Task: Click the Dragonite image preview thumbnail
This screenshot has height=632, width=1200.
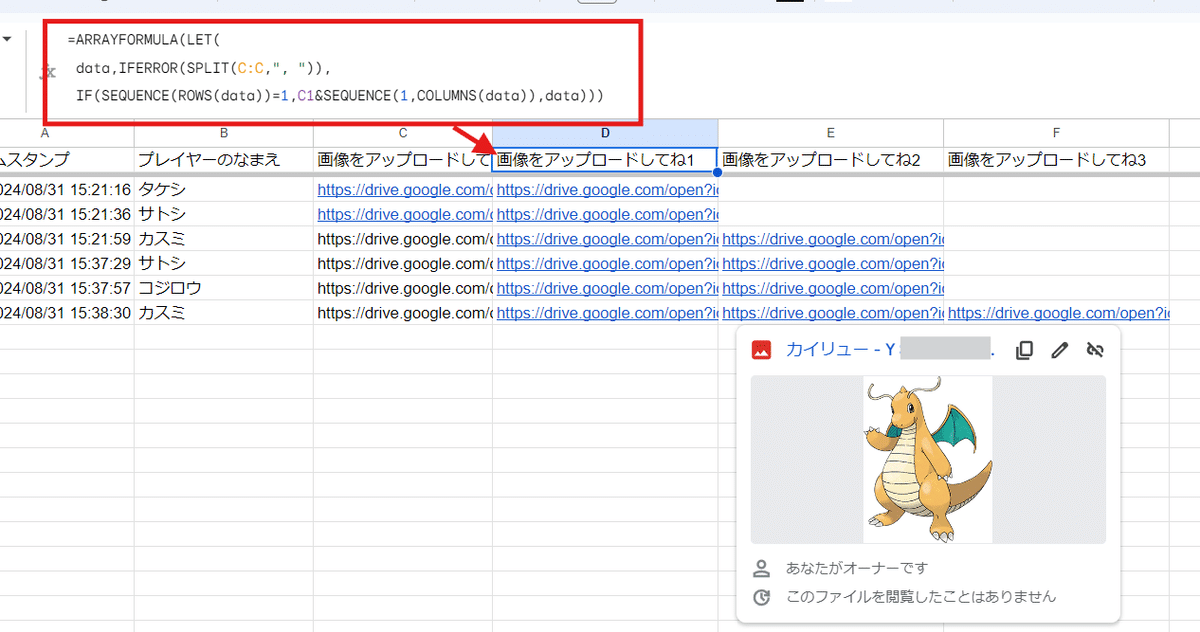Action: click(928, 460)
